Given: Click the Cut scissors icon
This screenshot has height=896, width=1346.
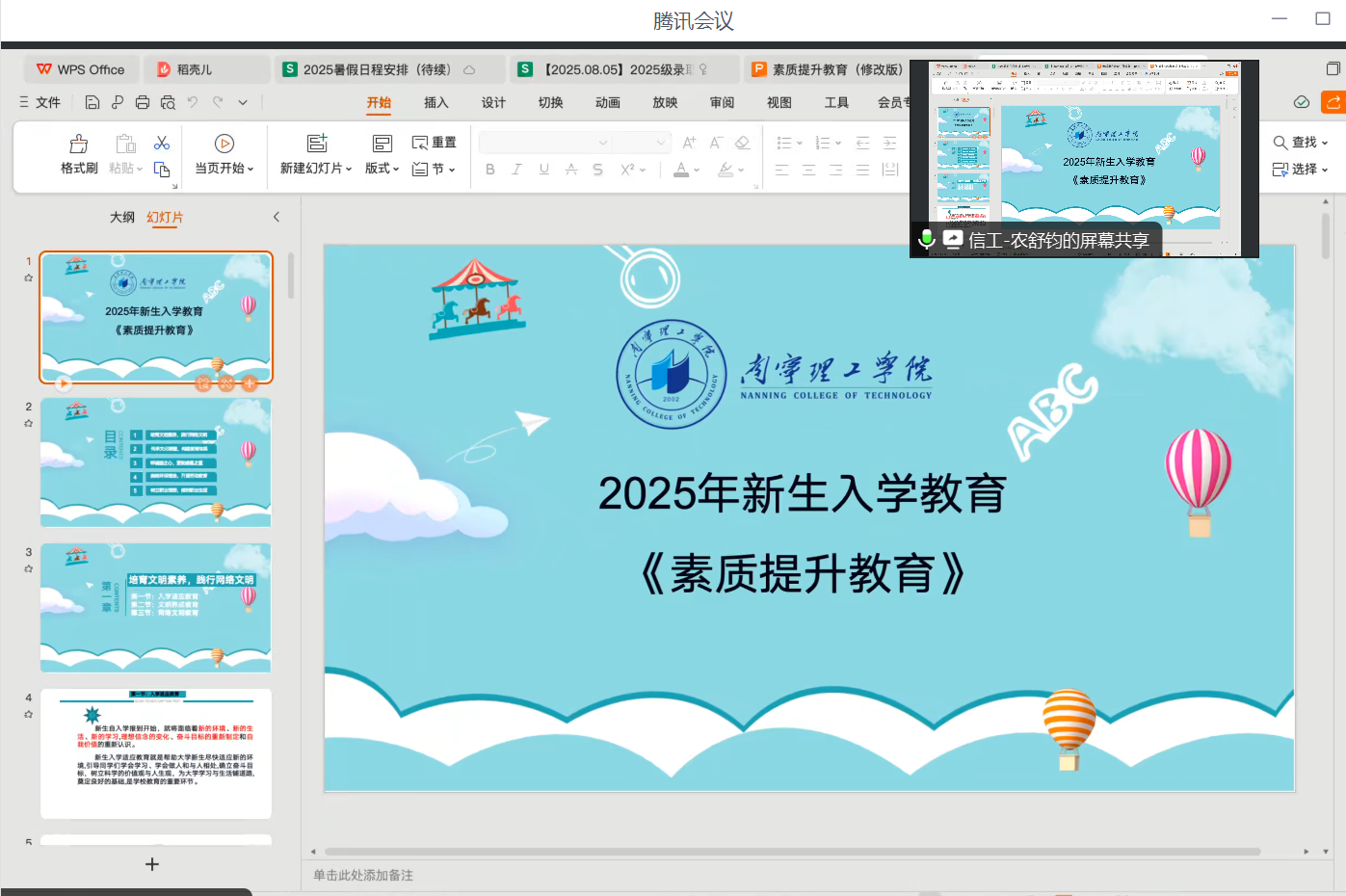Looking at the screenshot, I should coord(162,143).
